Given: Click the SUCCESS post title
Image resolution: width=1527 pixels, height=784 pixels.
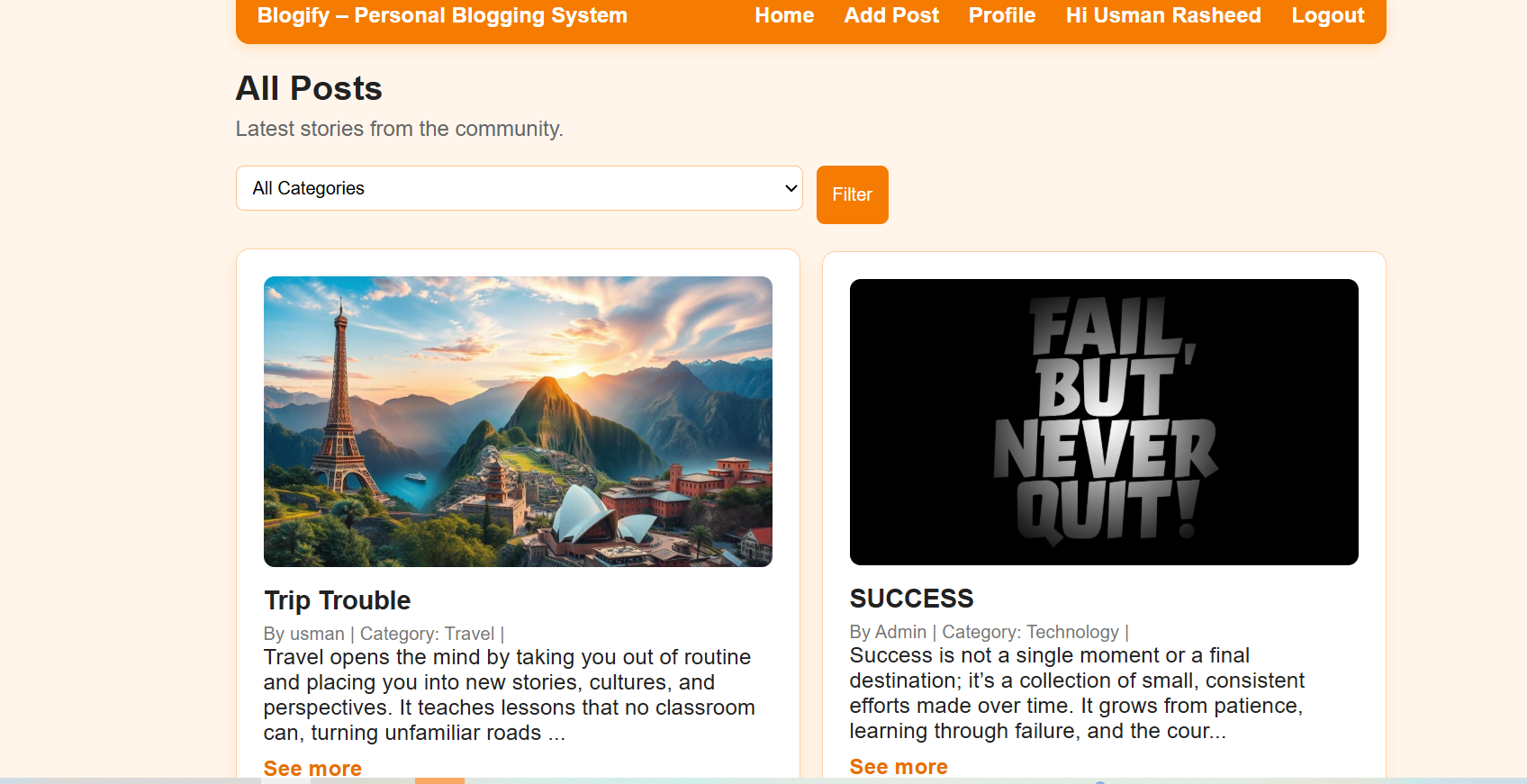Looking at the screenshot, I should pyautogui.click(x=912, y=599).
